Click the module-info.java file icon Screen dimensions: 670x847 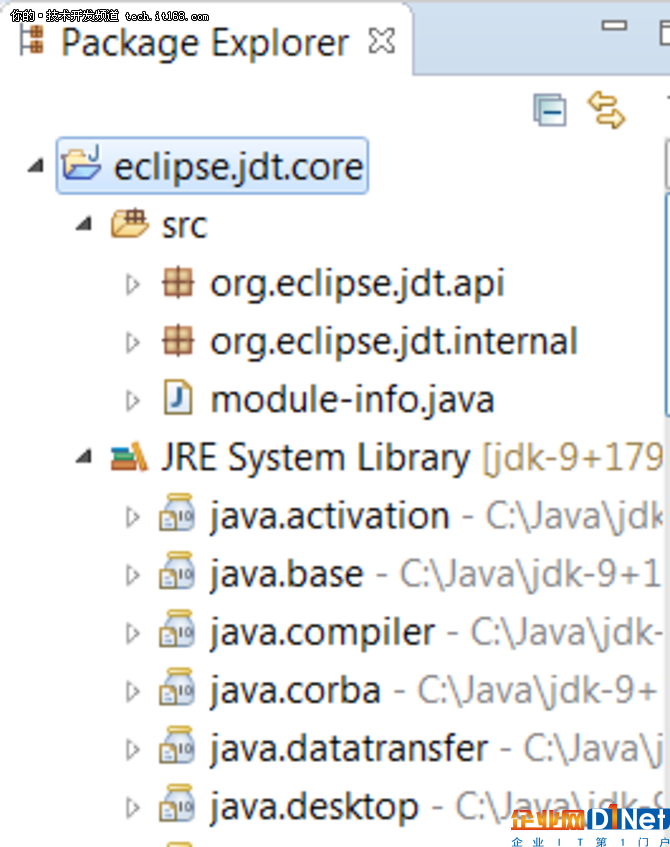[178, 398]
